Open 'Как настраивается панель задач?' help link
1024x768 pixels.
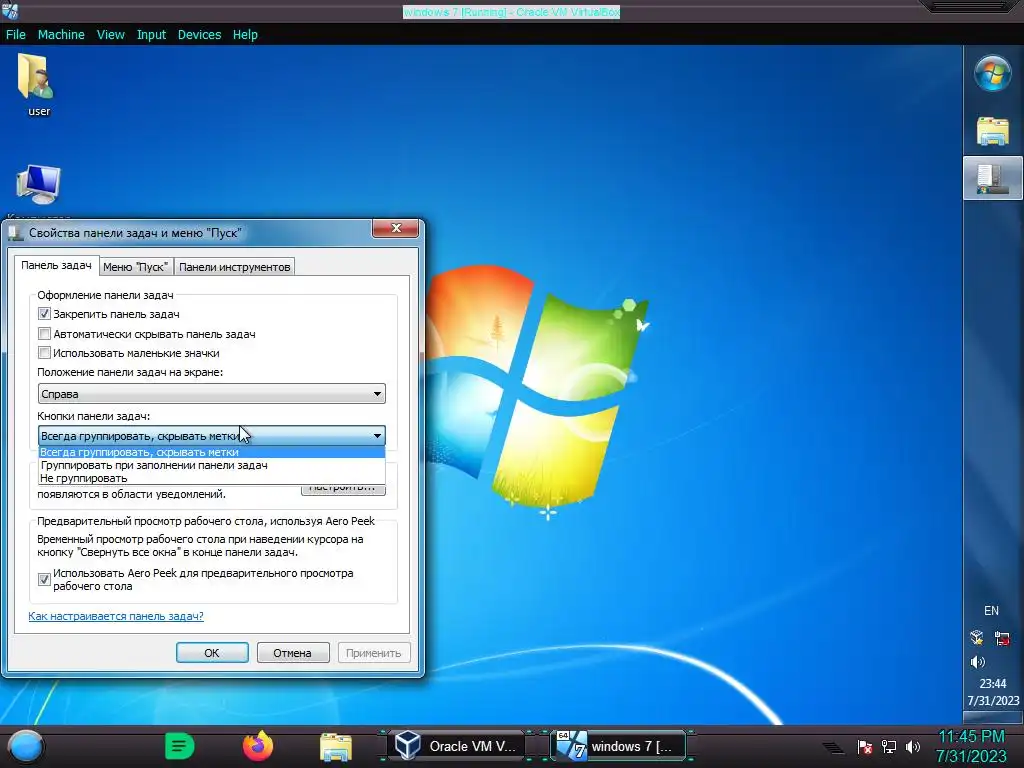tap(116, 616)
